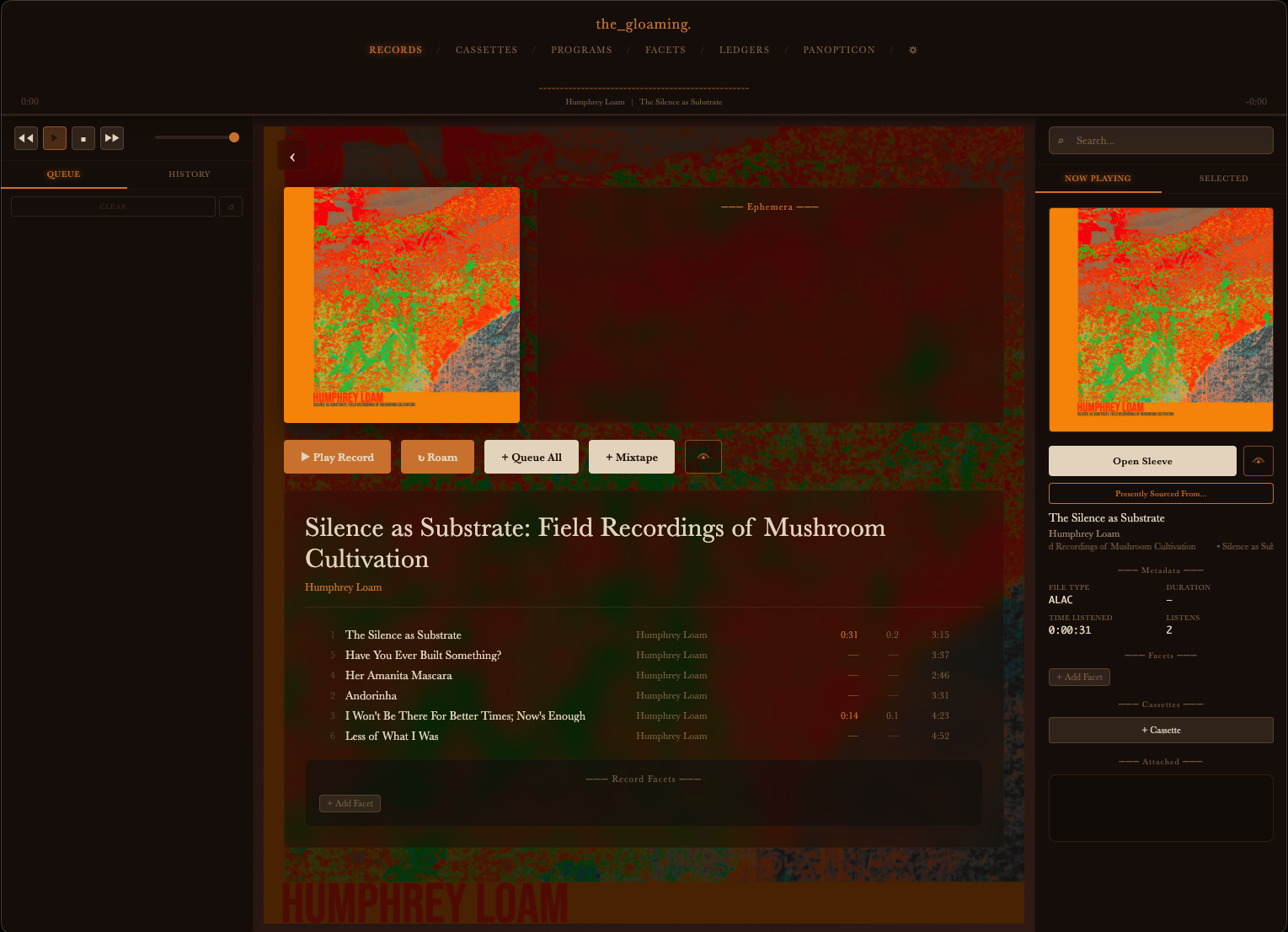Open the PANOPTICON menu item

click(838, 50)
